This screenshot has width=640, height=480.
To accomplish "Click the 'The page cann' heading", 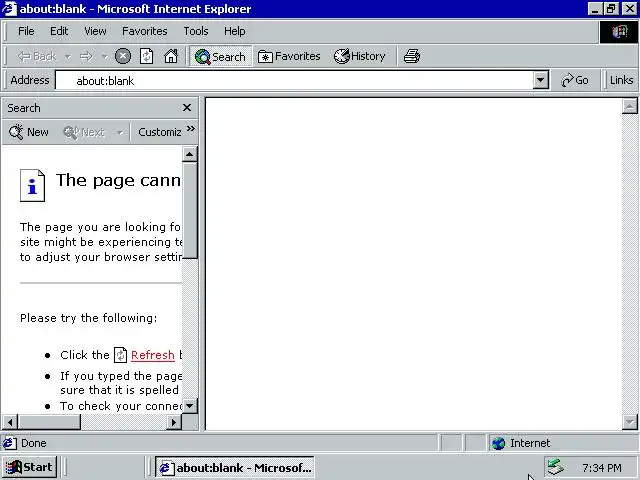I will [118, 180].
